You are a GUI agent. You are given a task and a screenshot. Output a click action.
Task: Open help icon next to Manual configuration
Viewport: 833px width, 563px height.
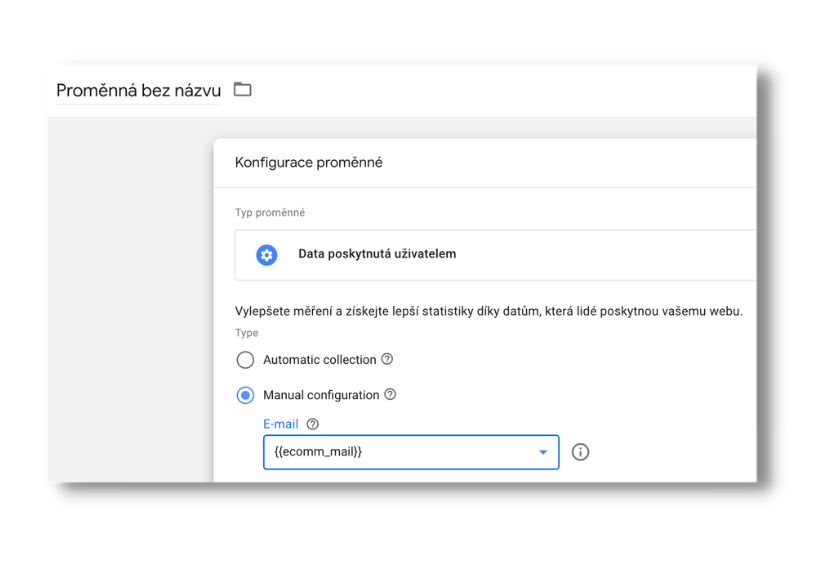click(x=390, y=395)
